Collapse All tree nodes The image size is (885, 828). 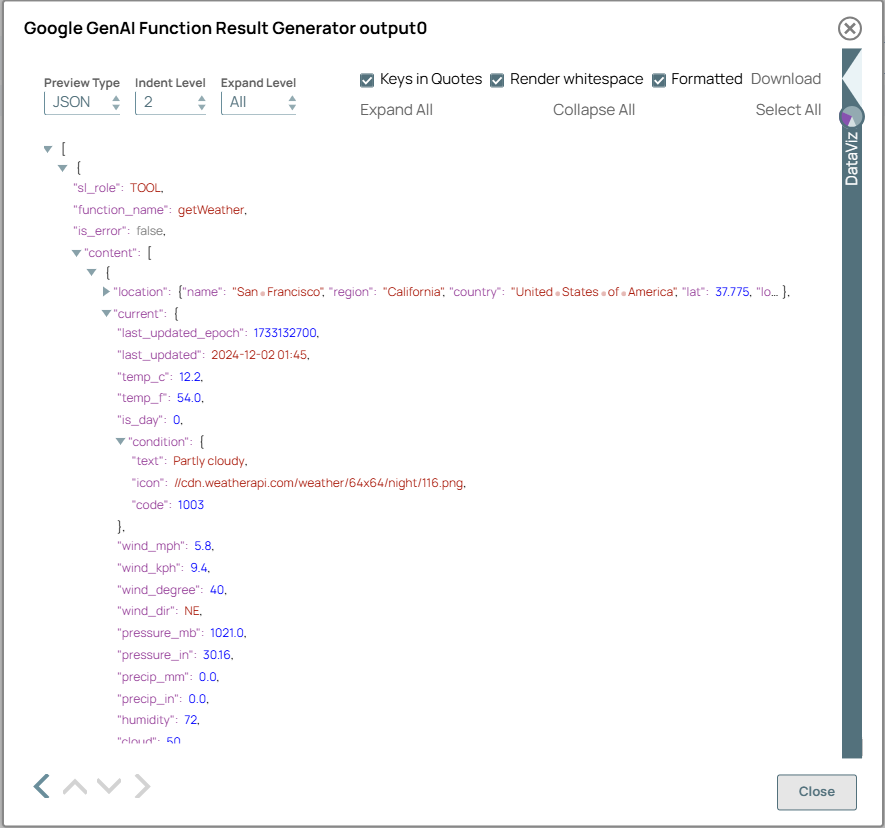(593, 110)
